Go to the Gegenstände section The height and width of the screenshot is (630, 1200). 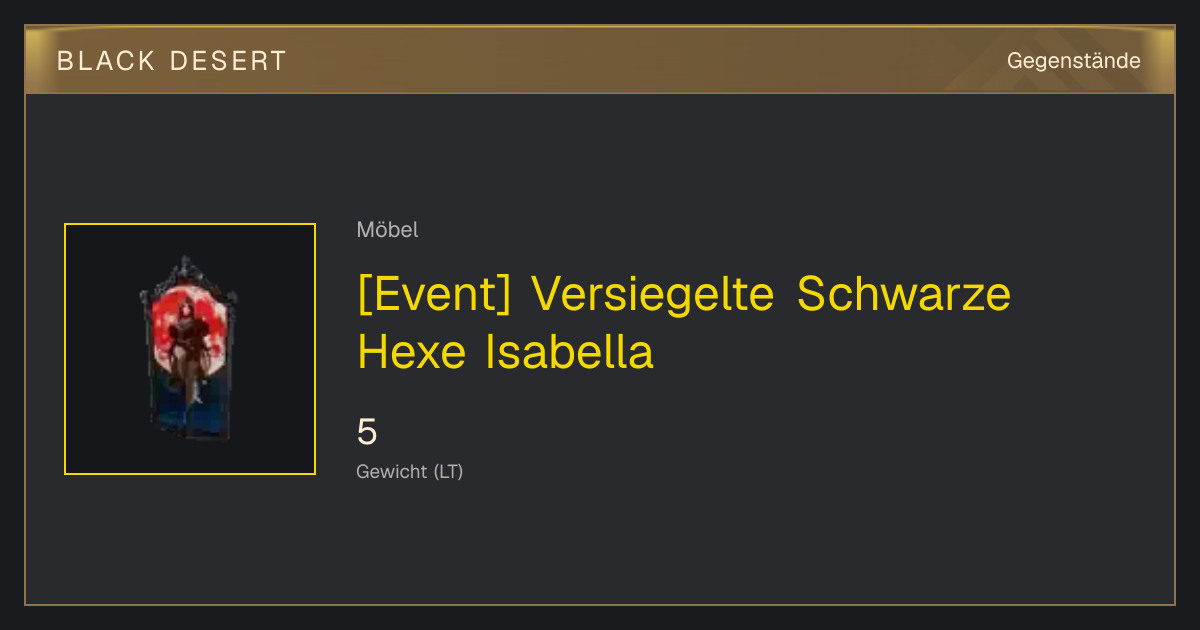click(x=1074, y=61)
